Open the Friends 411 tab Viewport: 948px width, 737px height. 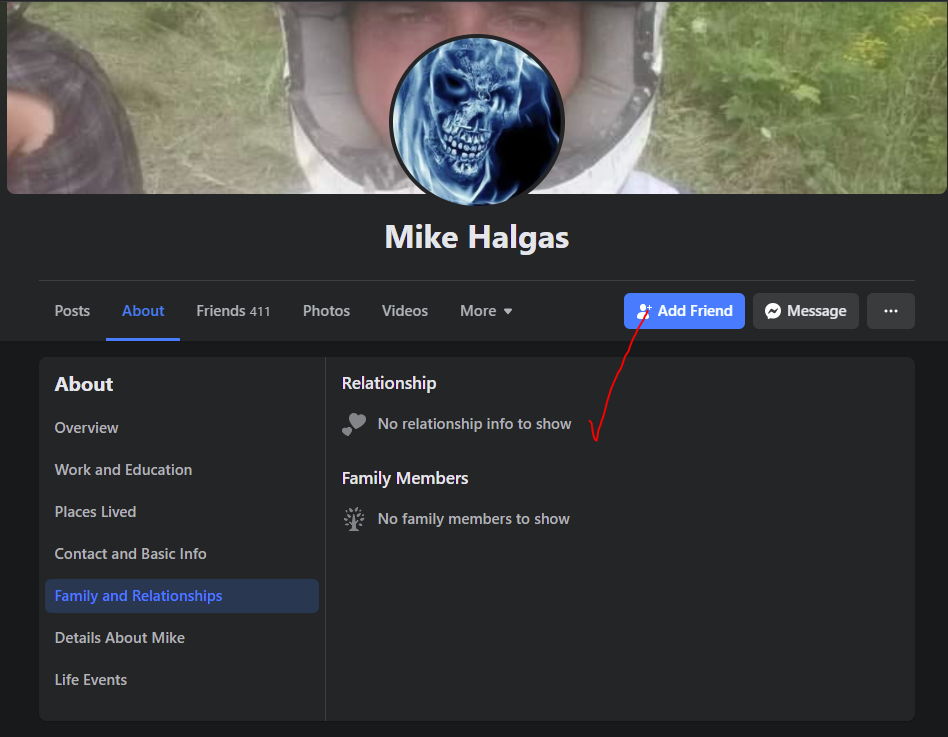[233, 311]
